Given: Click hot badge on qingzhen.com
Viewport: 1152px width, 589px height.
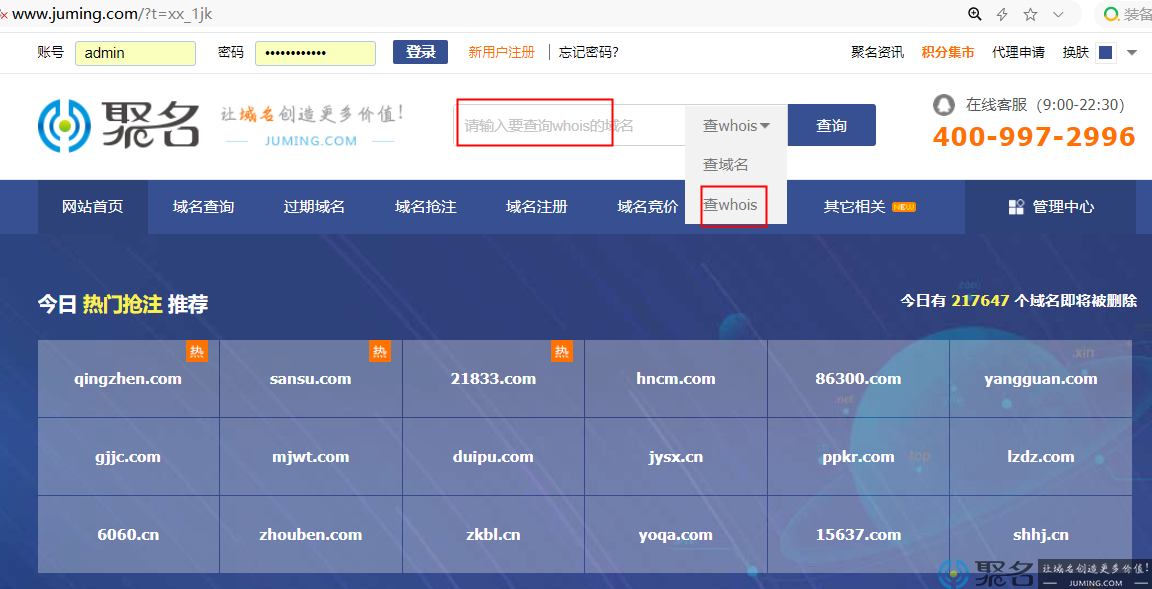Looking at the screenshot, I should click(197, 352).
